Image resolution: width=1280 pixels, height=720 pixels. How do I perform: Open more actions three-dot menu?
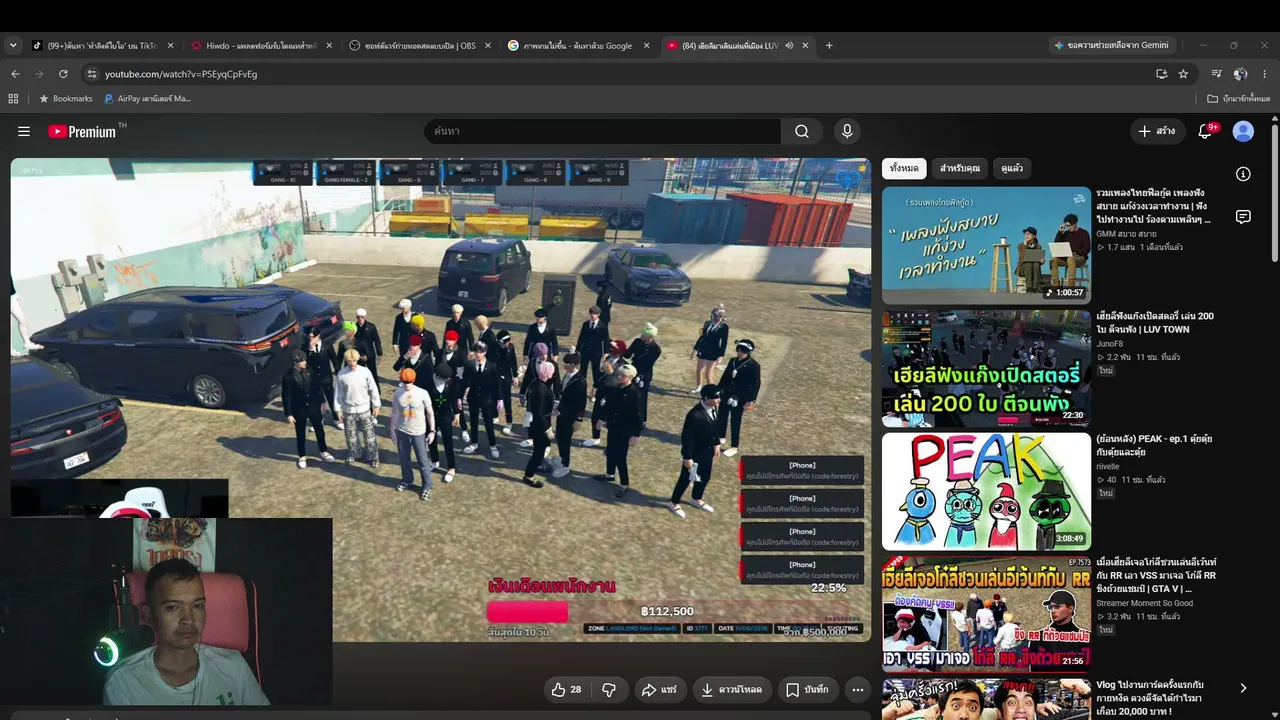[857, 689]
